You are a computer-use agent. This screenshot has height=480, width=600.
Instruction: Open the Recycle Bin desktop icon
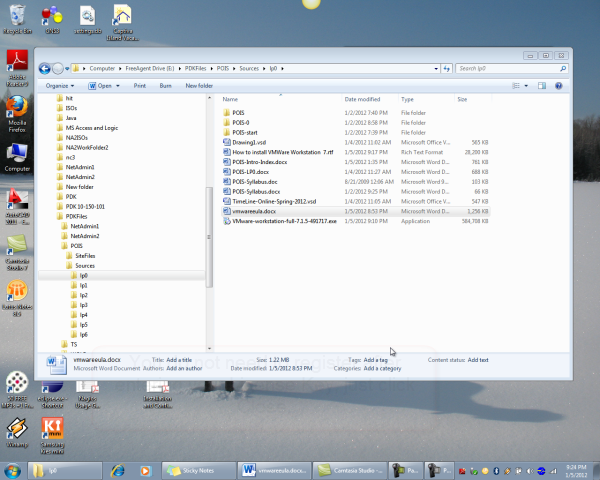pyautogui.click(x=18, y=20)
